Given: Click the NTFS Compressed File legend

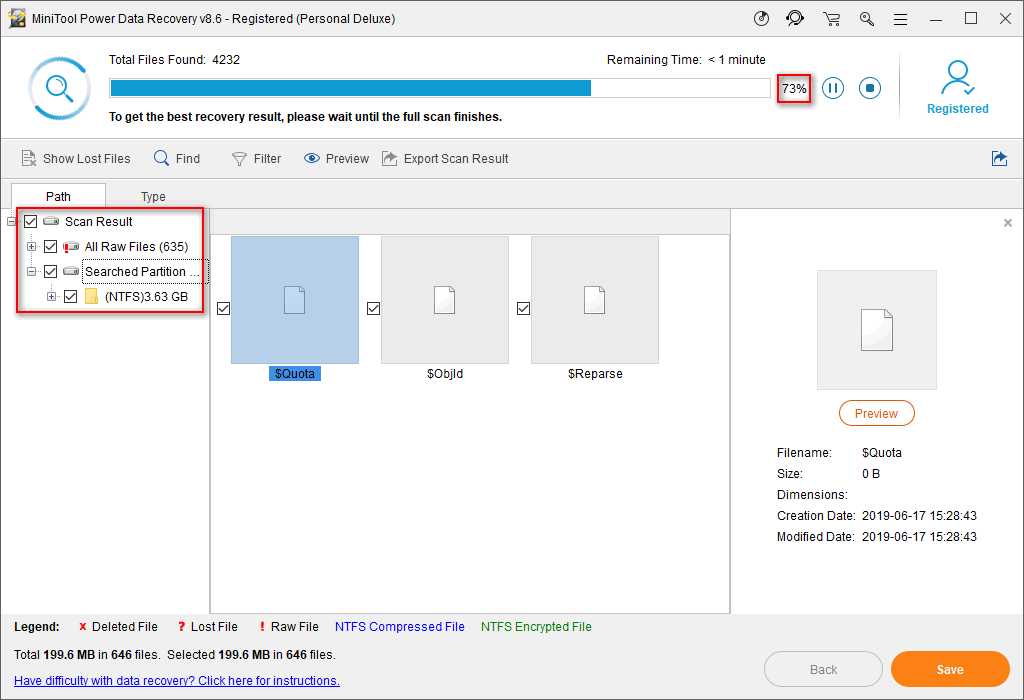Looking at the screenshot, I should click(x=400, y=626).
